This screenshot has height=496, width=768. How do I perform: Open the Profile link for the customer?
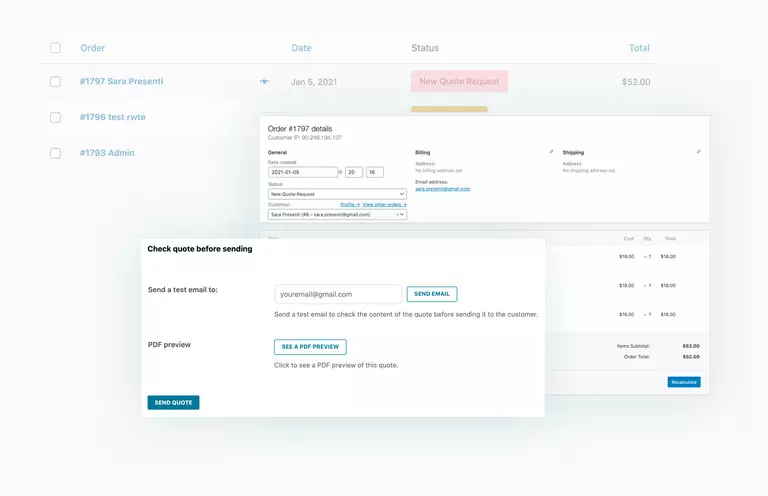(x=350, y=204)
